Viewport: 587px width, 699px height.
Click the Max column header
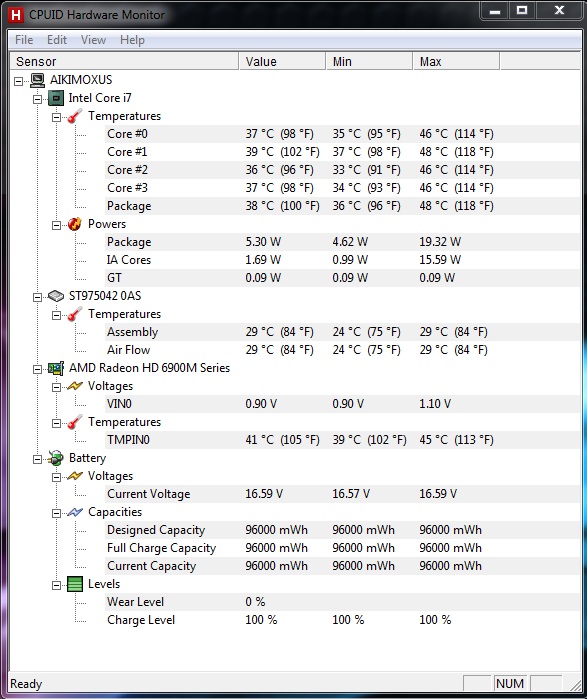tap(456, 62)
